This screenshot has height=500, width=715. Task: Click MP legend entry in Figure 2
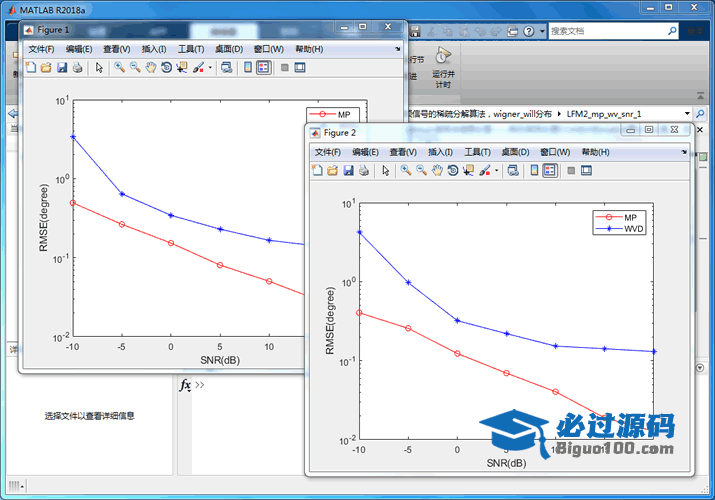pos(620,217)
